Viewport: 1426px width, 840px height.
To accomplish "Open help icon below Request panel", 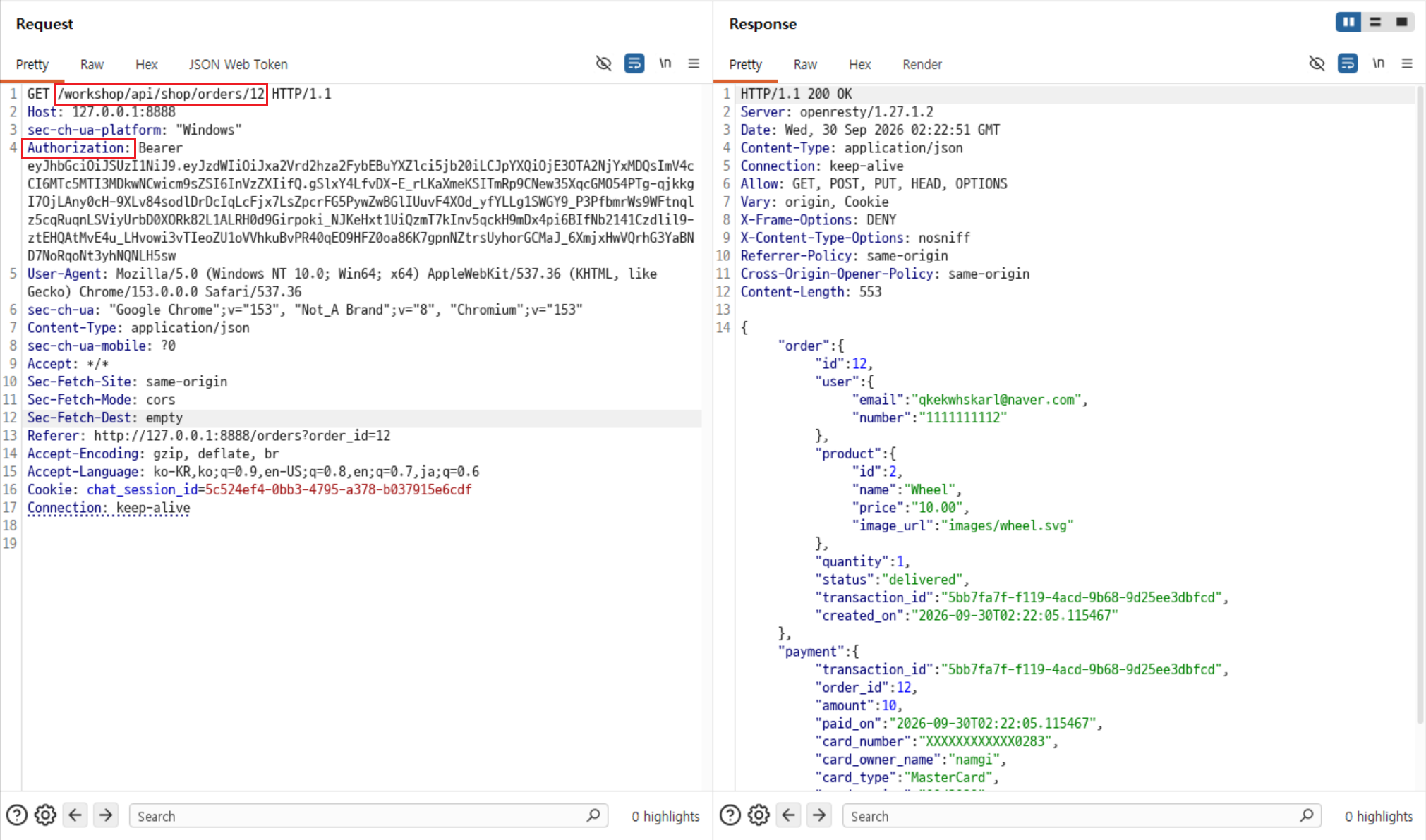I will (x=16, y=815).
